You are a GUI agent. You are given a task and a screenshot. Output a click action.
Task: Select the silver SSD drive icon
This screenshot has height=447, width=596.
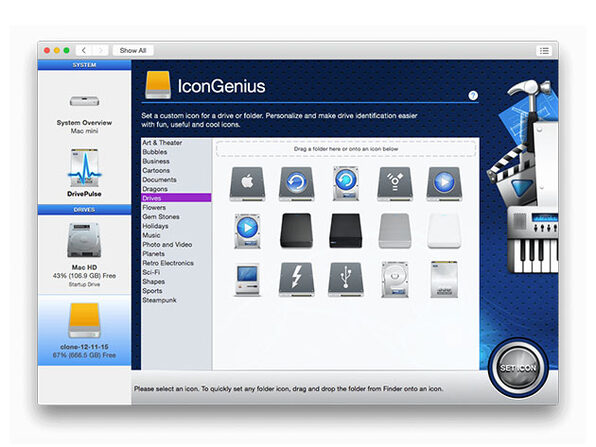pos(444,279)
